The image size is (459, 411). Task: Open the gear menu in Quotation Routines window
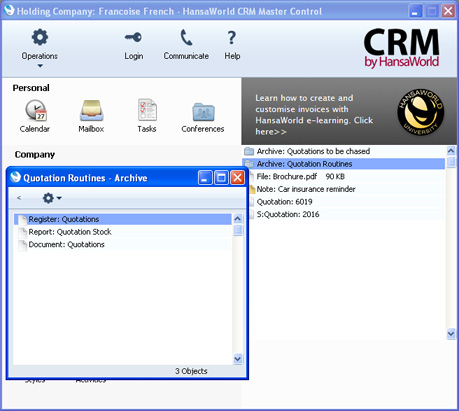pyautogui.click(x=52, y=198)
